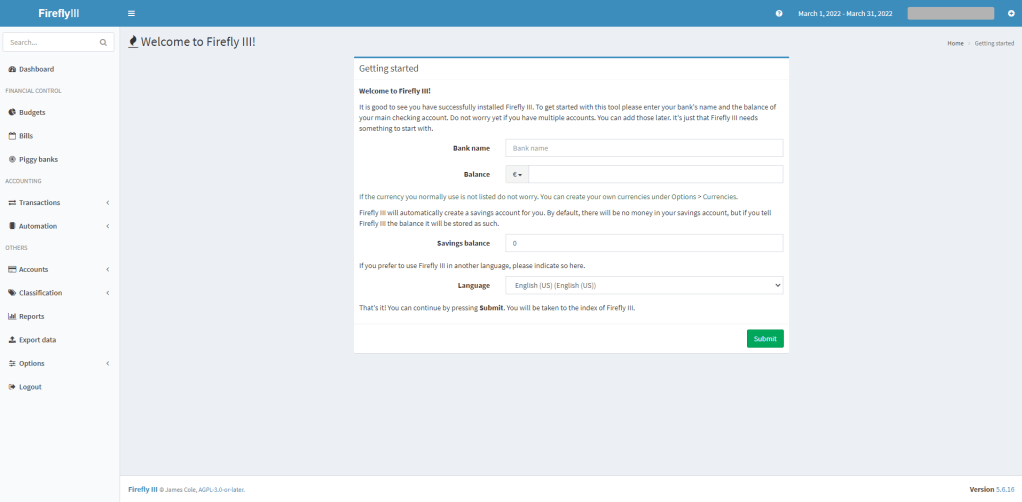Open Bills from the sidebar

26,136
